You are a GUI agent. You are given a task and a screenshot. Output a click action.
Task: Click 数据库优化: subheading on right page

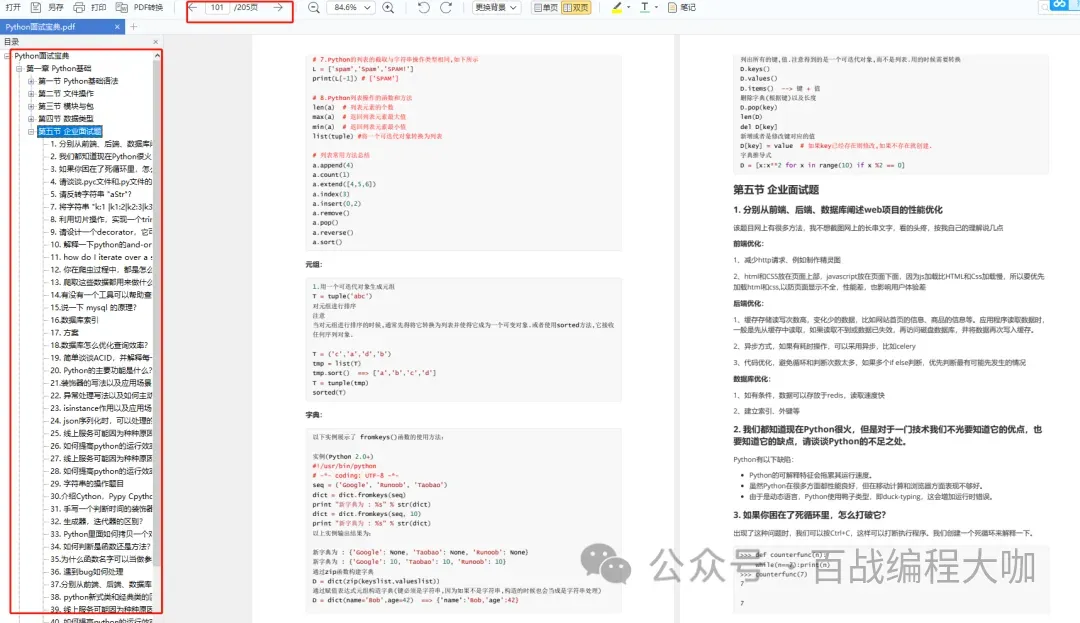tap(751, 379)
